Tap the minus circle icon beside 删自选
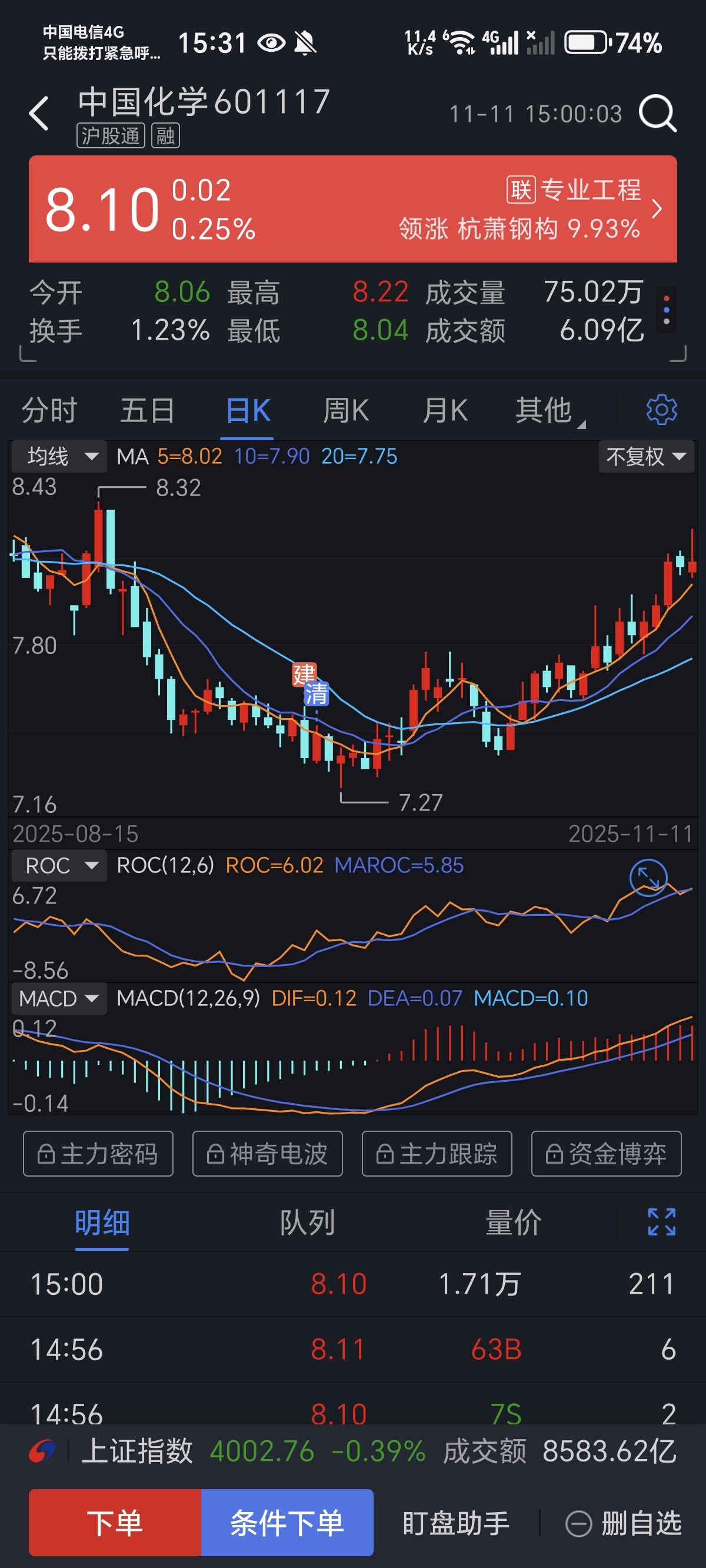The width and height of the screenshot is (706, 1568). click(x=578, y=1524)
